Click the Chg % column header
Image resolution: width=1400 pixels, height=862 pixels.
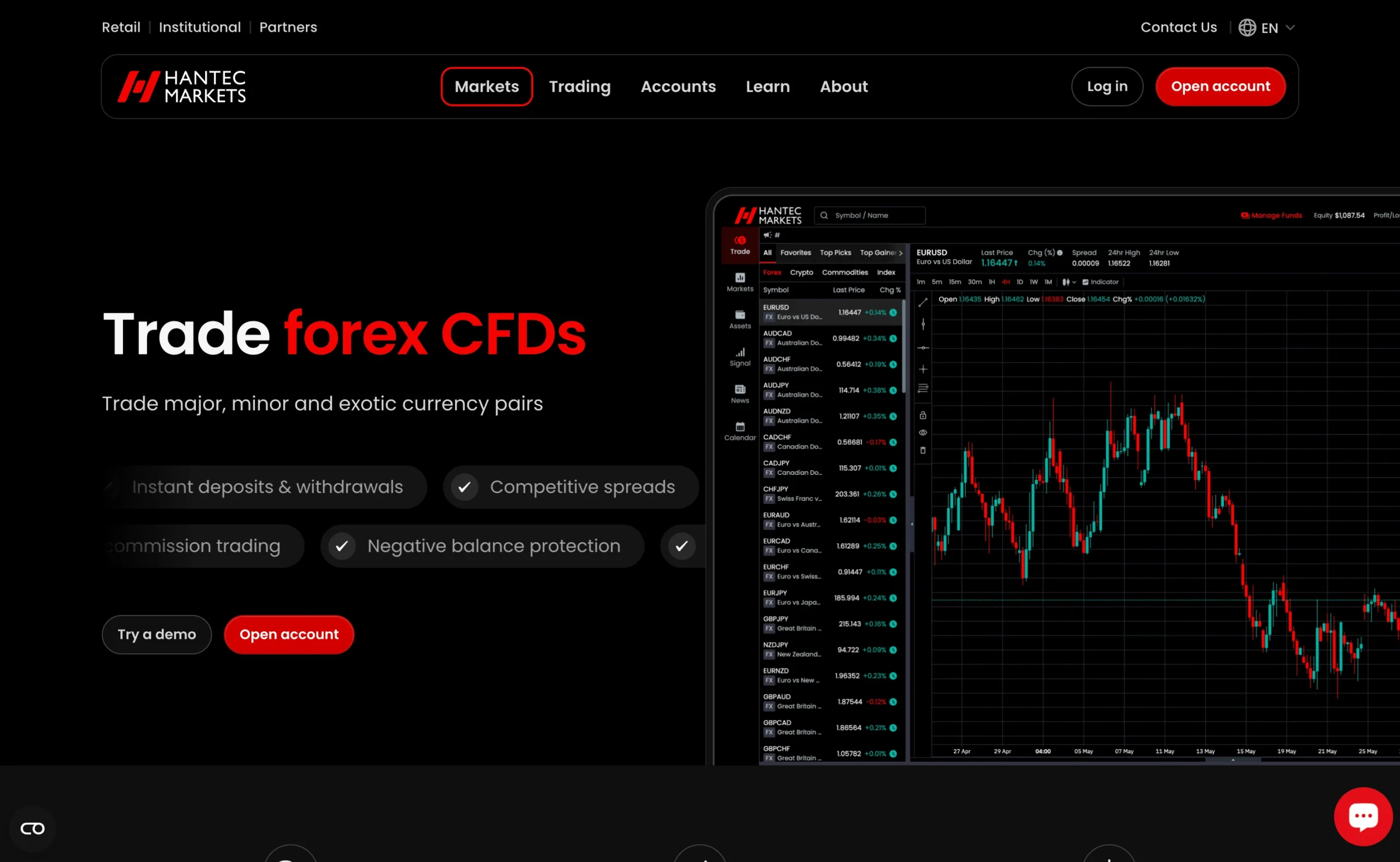[890, 290]
